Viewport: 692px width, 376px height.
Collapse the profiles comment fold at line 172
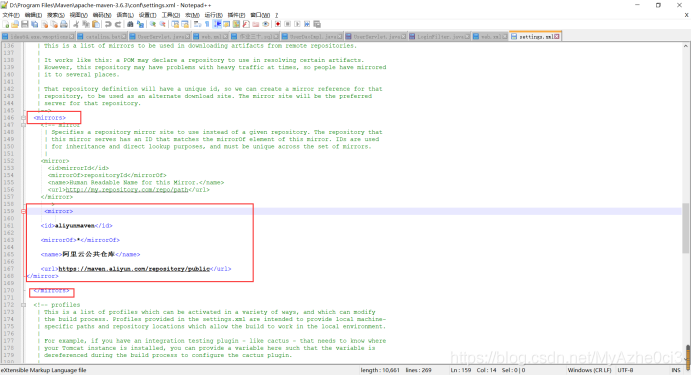(x=23, y=305)
